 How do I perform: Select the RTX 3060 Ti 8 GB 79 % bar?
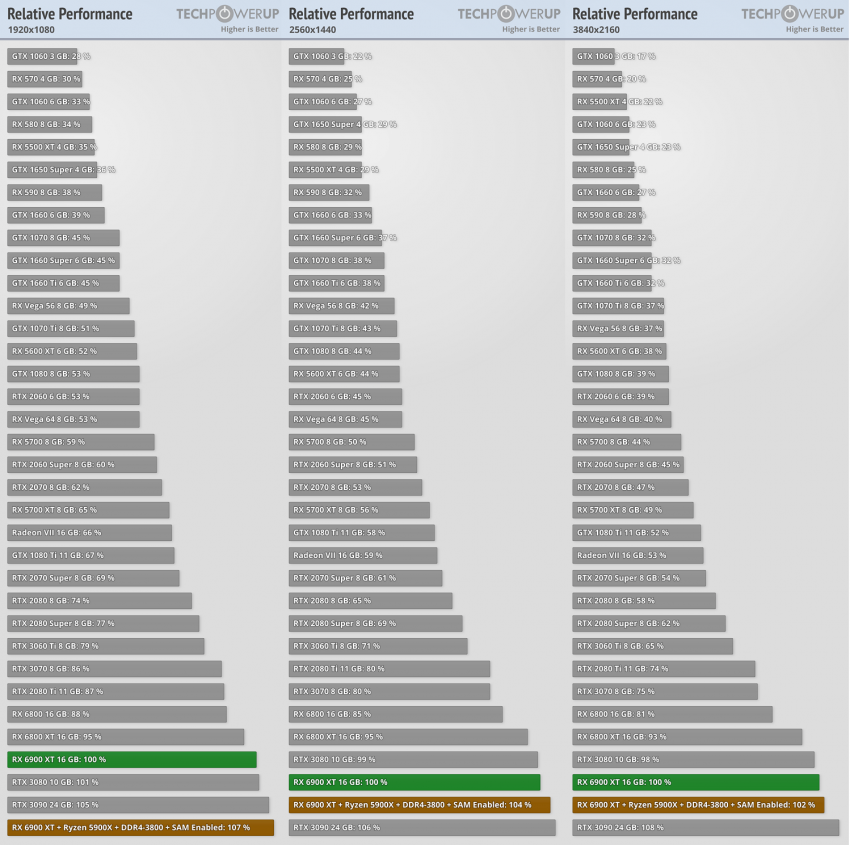(106, 646)
